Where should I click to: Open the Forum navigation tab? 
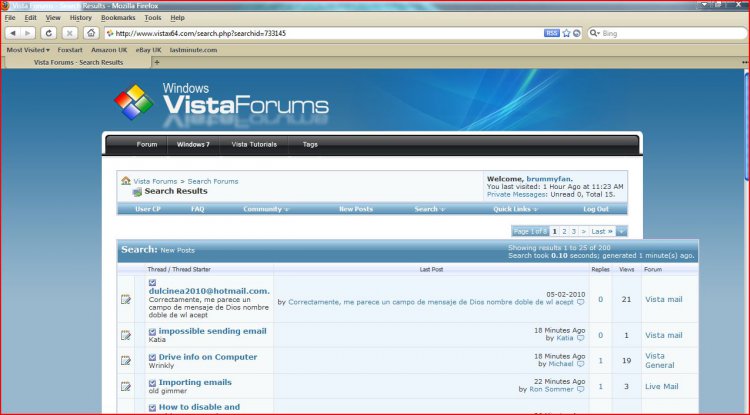(147, 144)
